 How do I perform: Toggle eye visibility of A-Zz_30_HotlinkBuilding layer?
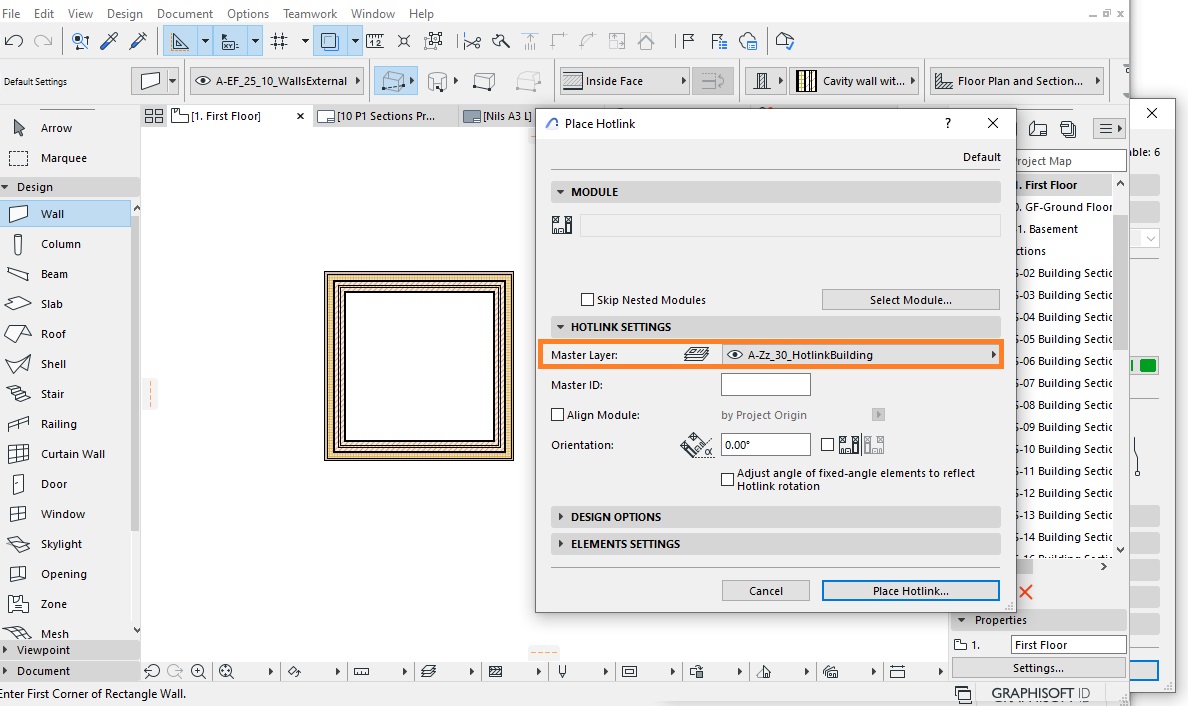coord(735,355)
